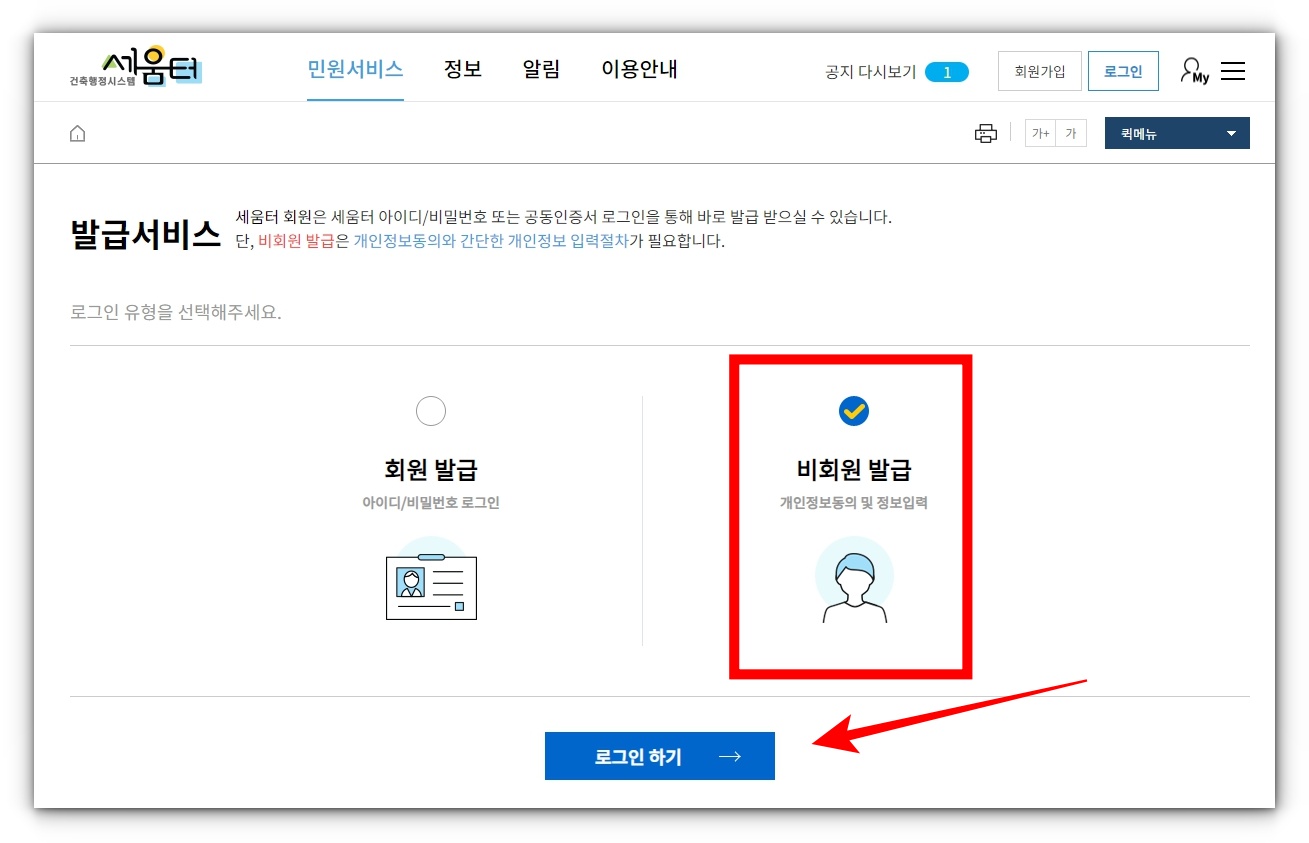
Task: Click the 세움터 logo
Action: pyautogui.click(x=136, y=68)
